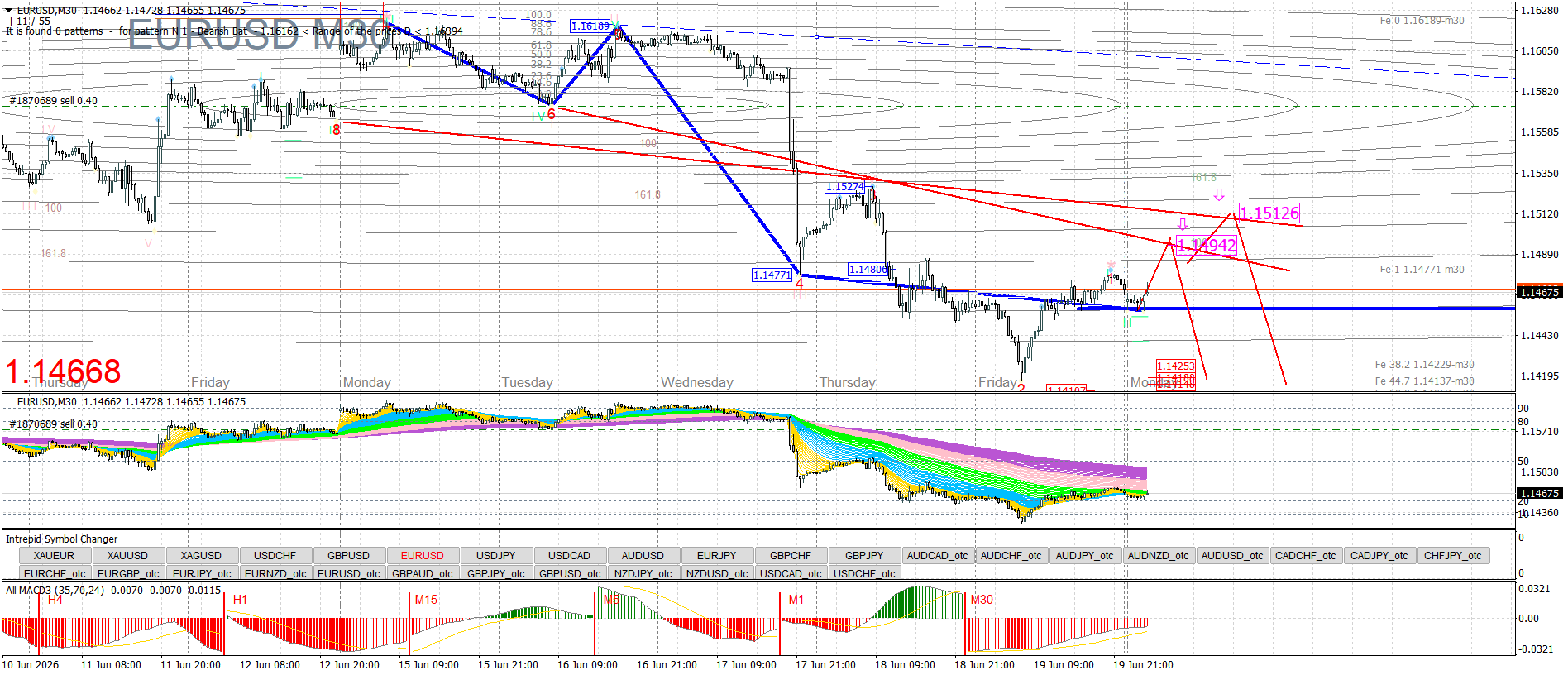The image size is (1568, 675).
Task: Switch to AUDUSD_otc symbol
Action: (1232, 556)
